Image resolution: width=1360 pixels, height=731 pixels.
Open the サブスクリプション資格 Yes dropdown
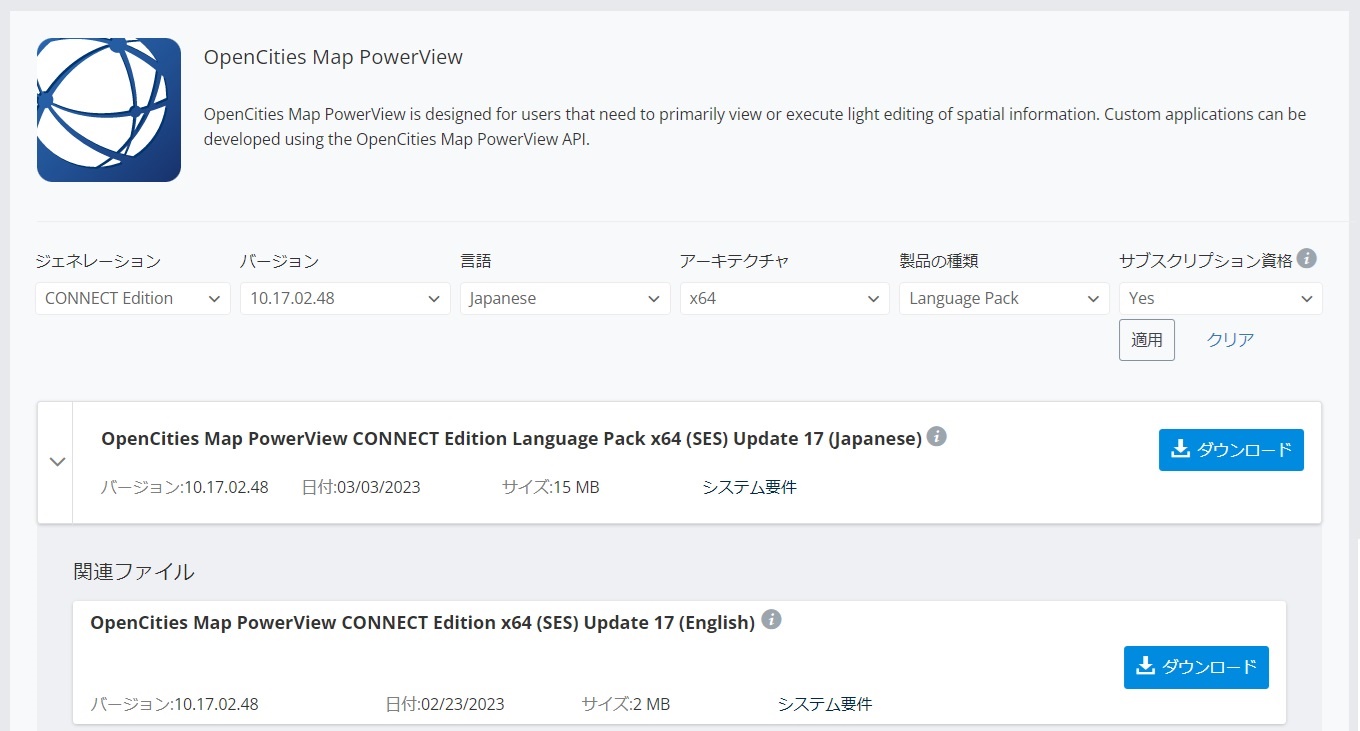point(1221,298)
